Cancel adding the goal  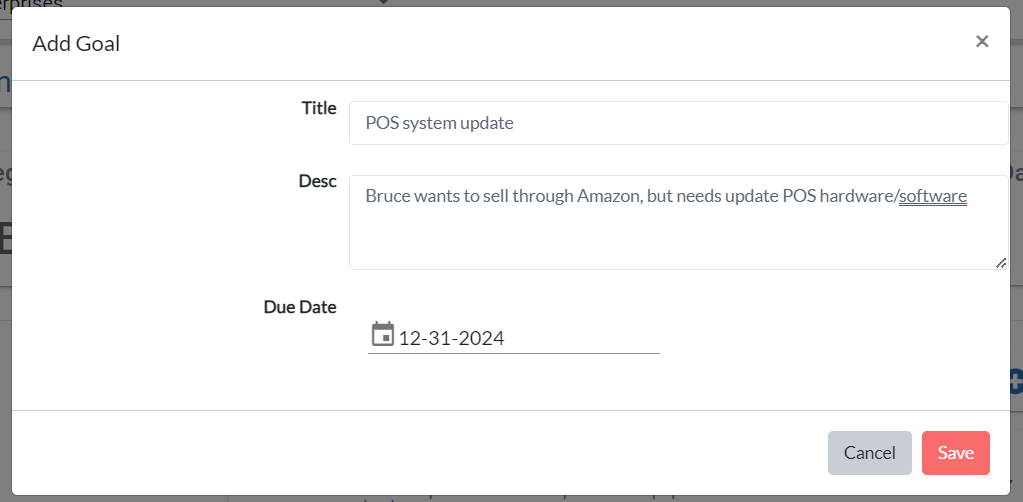869,452
